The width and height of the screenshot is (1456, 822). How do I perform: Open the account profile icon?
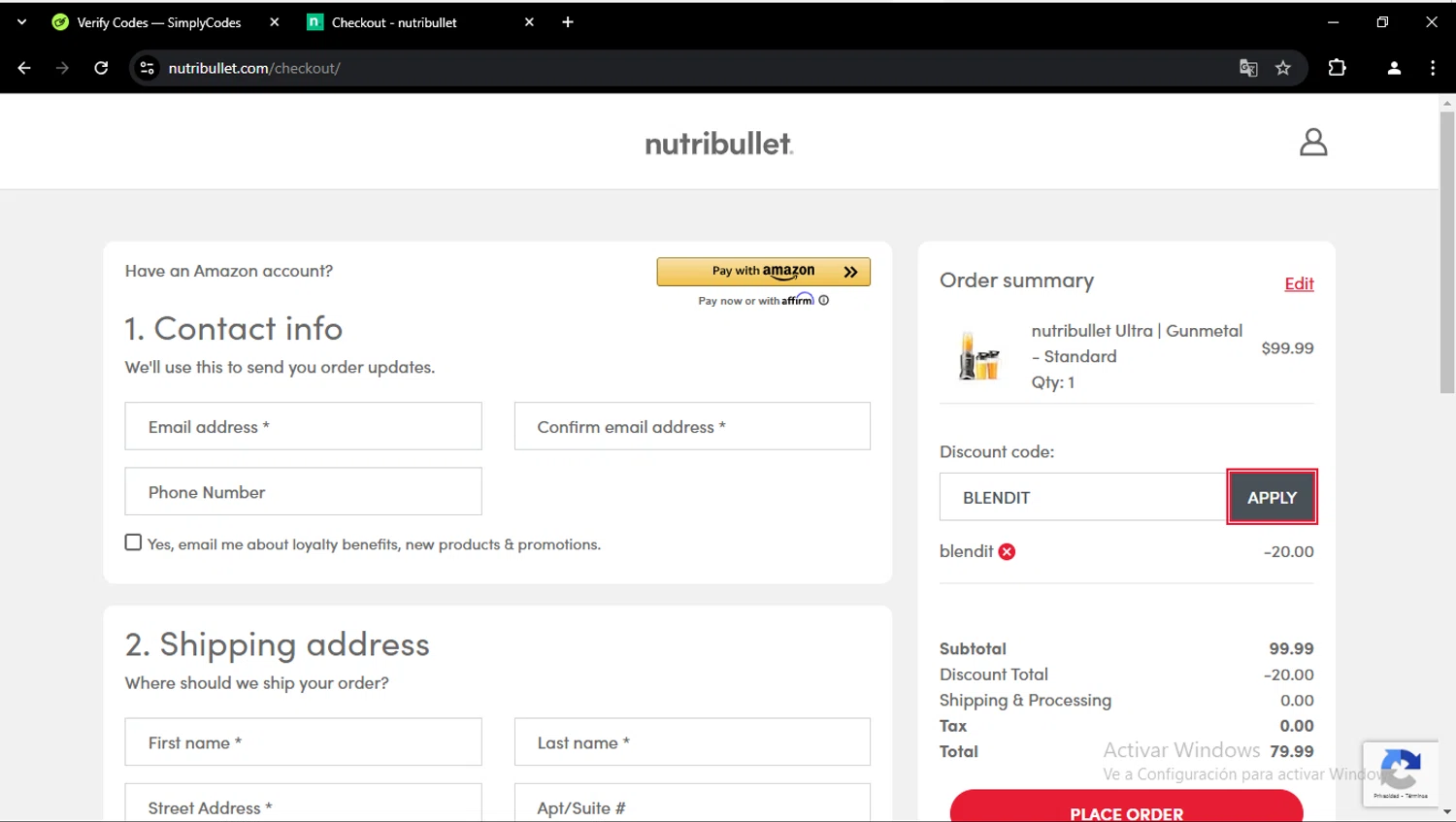coord(1313,143)
